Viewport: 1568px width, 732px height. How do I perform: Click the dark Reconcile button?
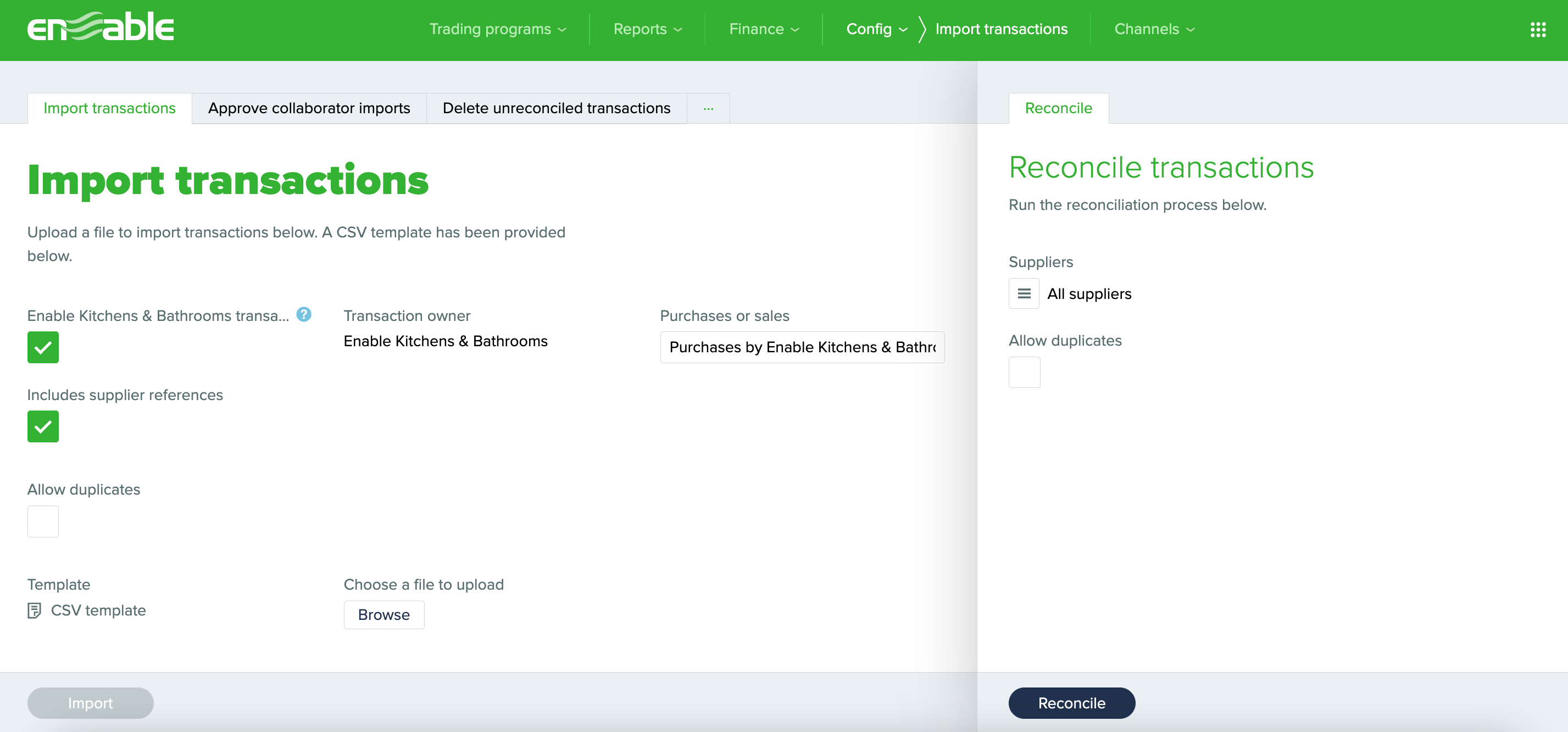point(1072,703)
